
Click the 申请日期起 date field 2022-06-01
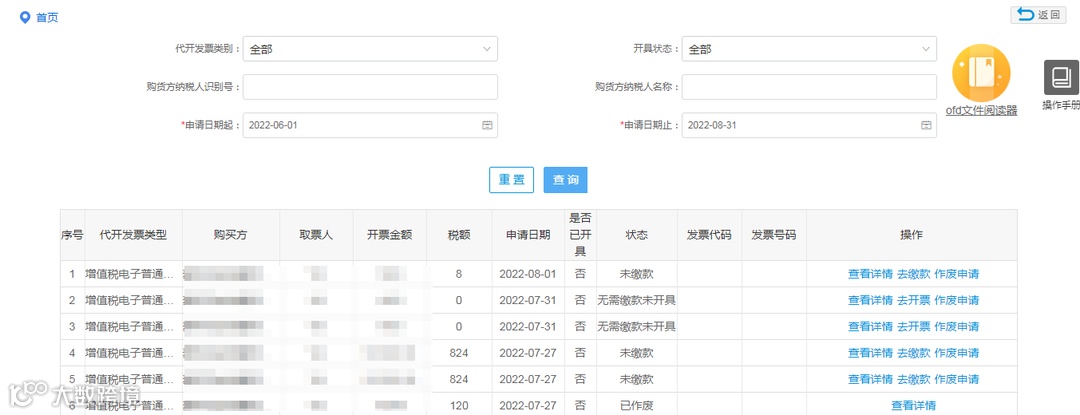click(370, 125)
